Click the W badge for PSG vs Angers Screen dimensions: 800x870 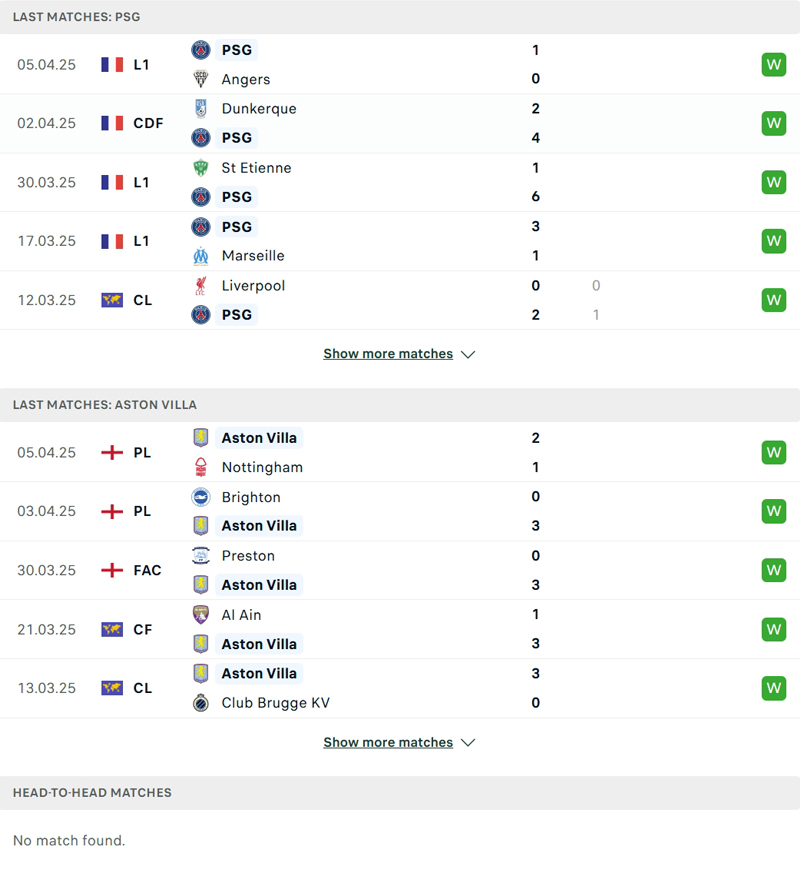click(773, 64)
